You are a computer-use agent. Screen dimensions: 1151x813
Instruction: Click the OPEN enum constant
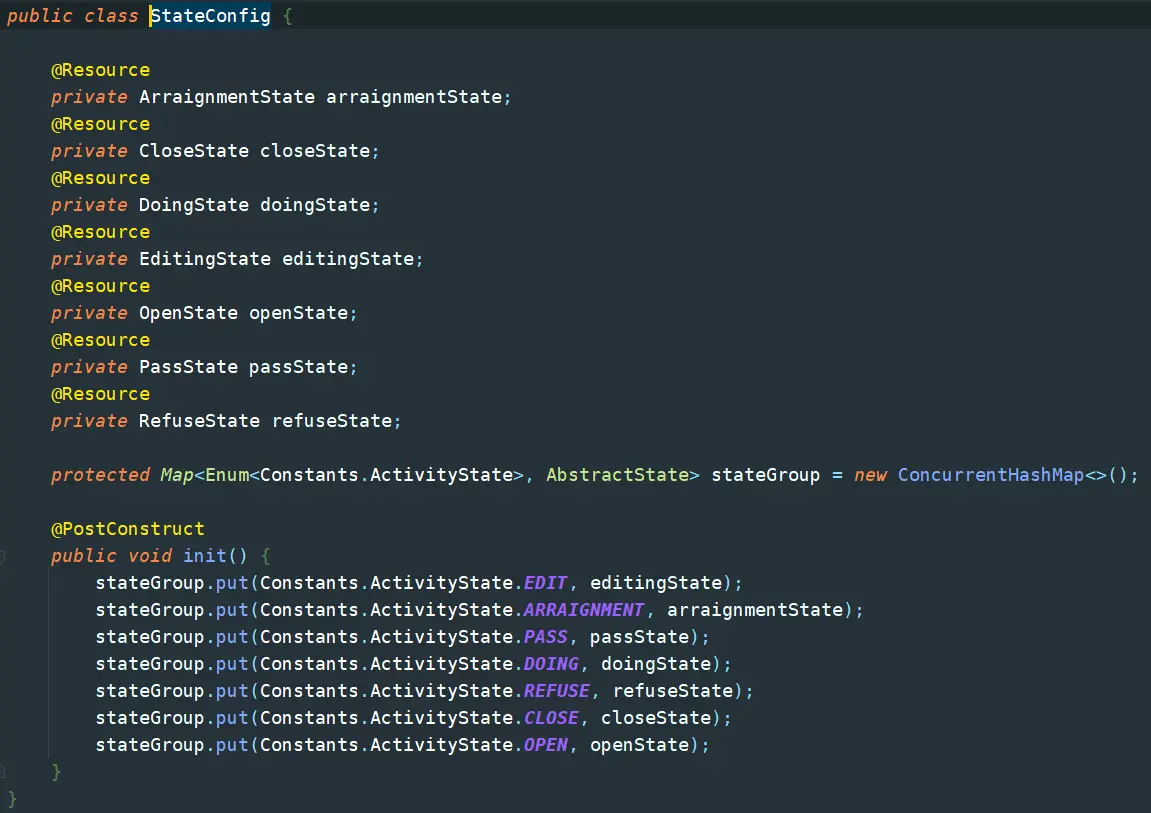tap(545, 745)
